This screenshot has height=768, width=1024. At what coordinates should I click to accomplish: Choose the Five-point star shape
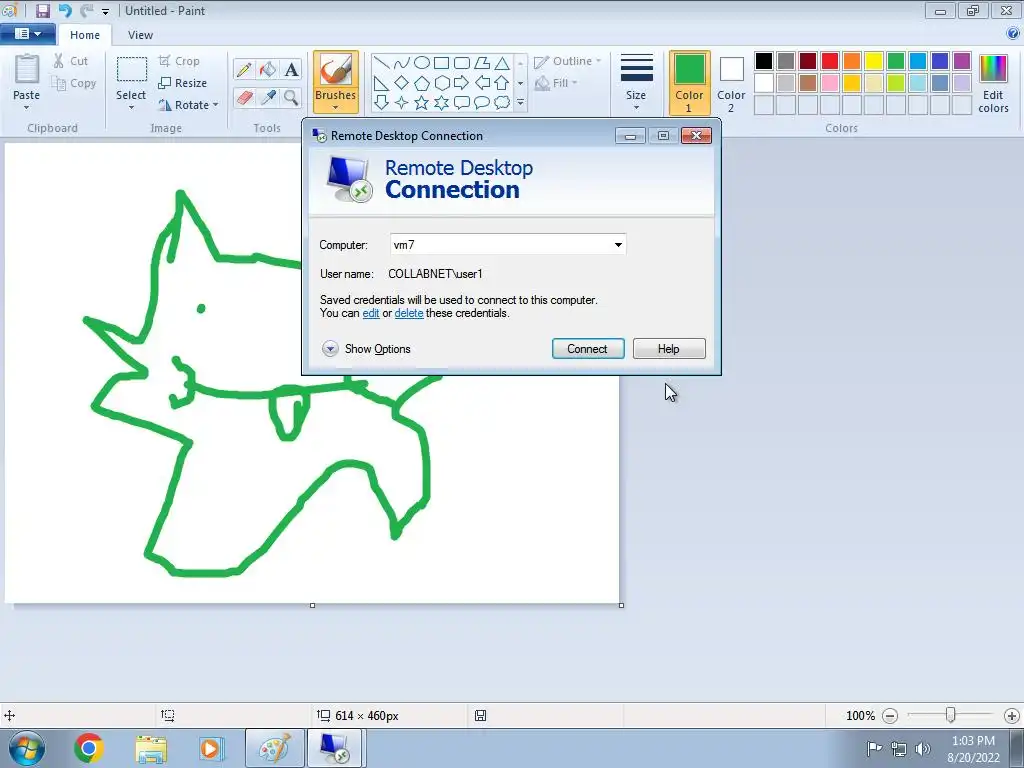coord(422,103)
